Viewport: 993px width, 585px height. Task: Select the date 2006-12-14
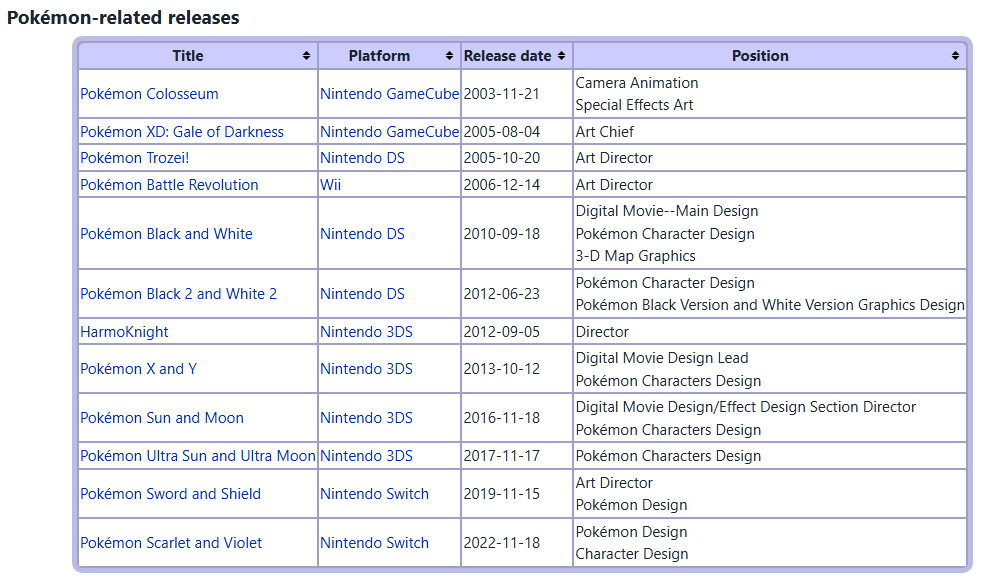[502, 185]
